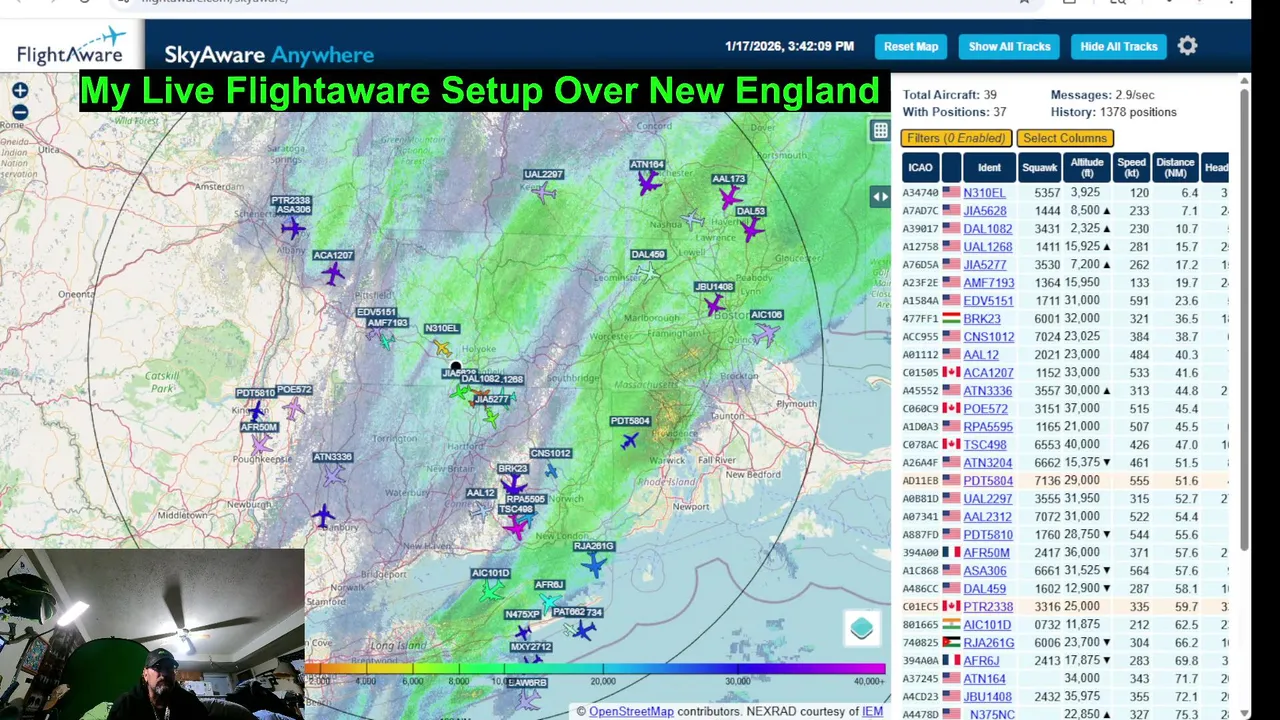Open the OpenStreetMap attribution link

click(631, 711)
